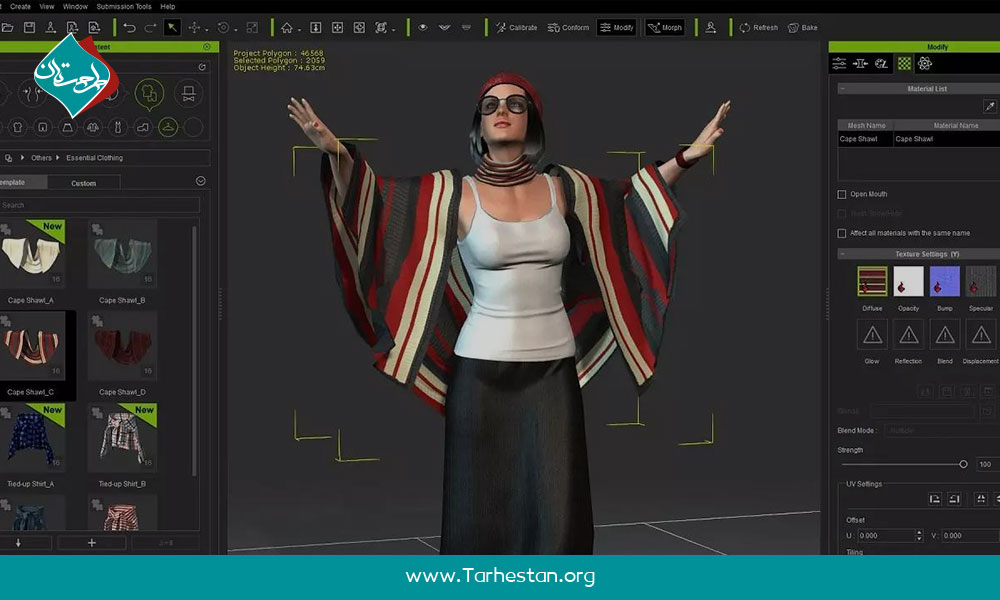Click the Refresh button
The image size is (1000, 600).
(x=758, y=27)
